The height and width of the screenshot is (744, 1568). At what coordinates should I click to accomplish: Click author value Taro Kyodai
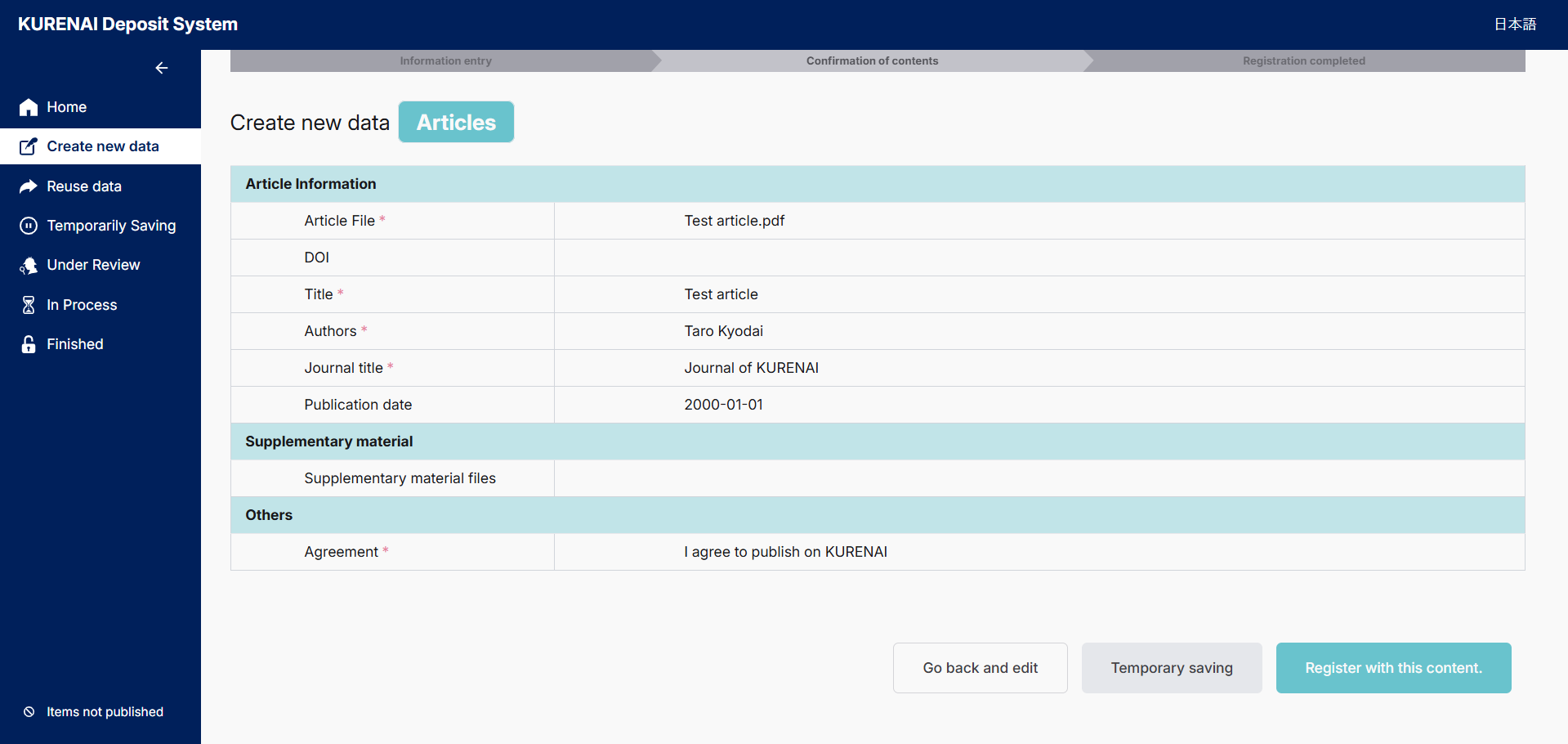[724, 331]
